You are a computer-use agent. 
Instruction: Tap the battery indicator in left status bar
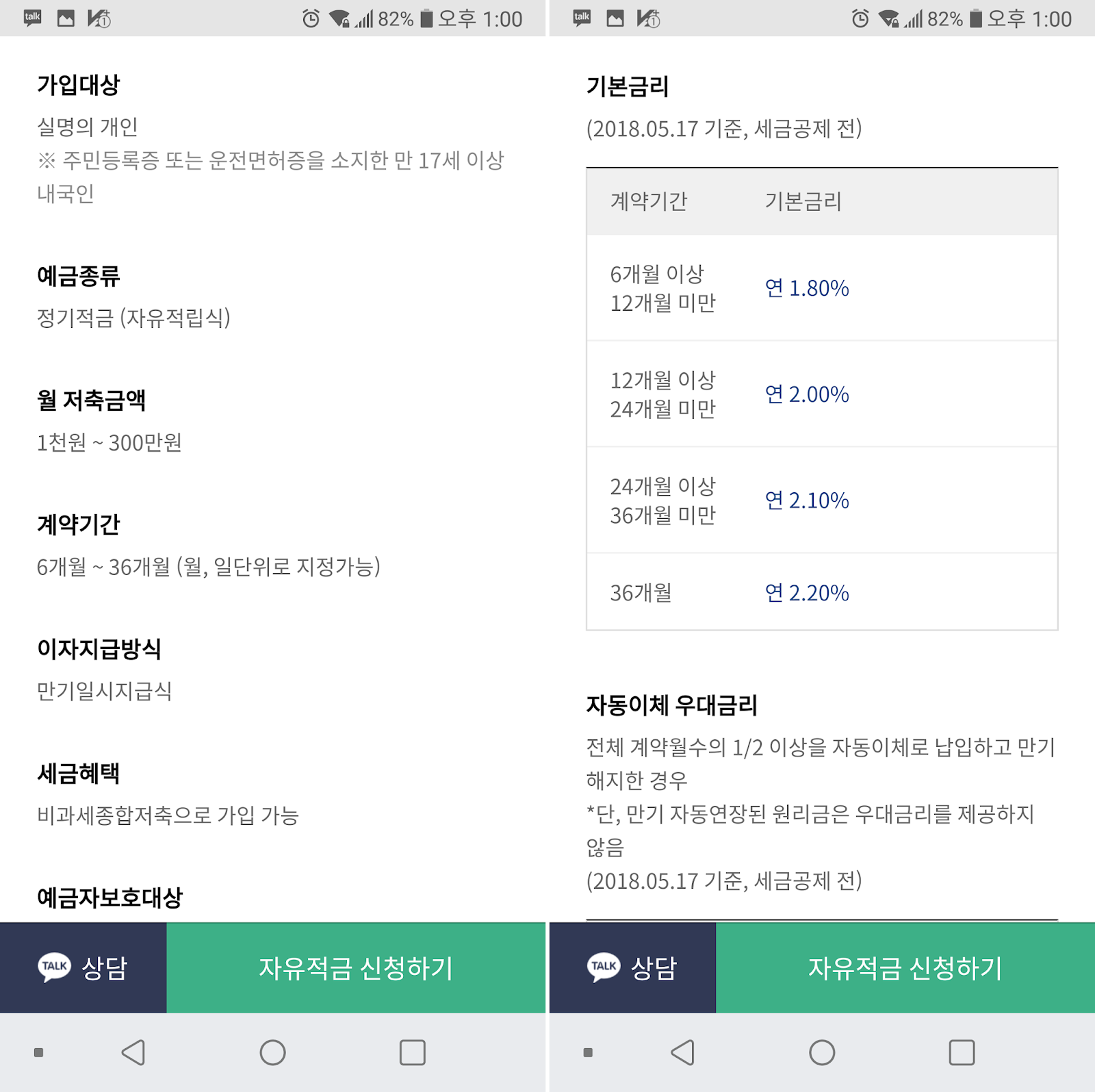426,18
